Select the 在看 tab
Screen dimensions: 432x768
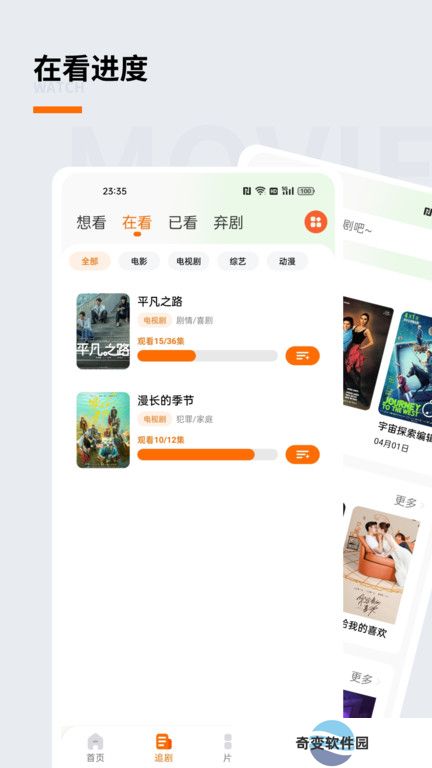(x=137, y=223)
